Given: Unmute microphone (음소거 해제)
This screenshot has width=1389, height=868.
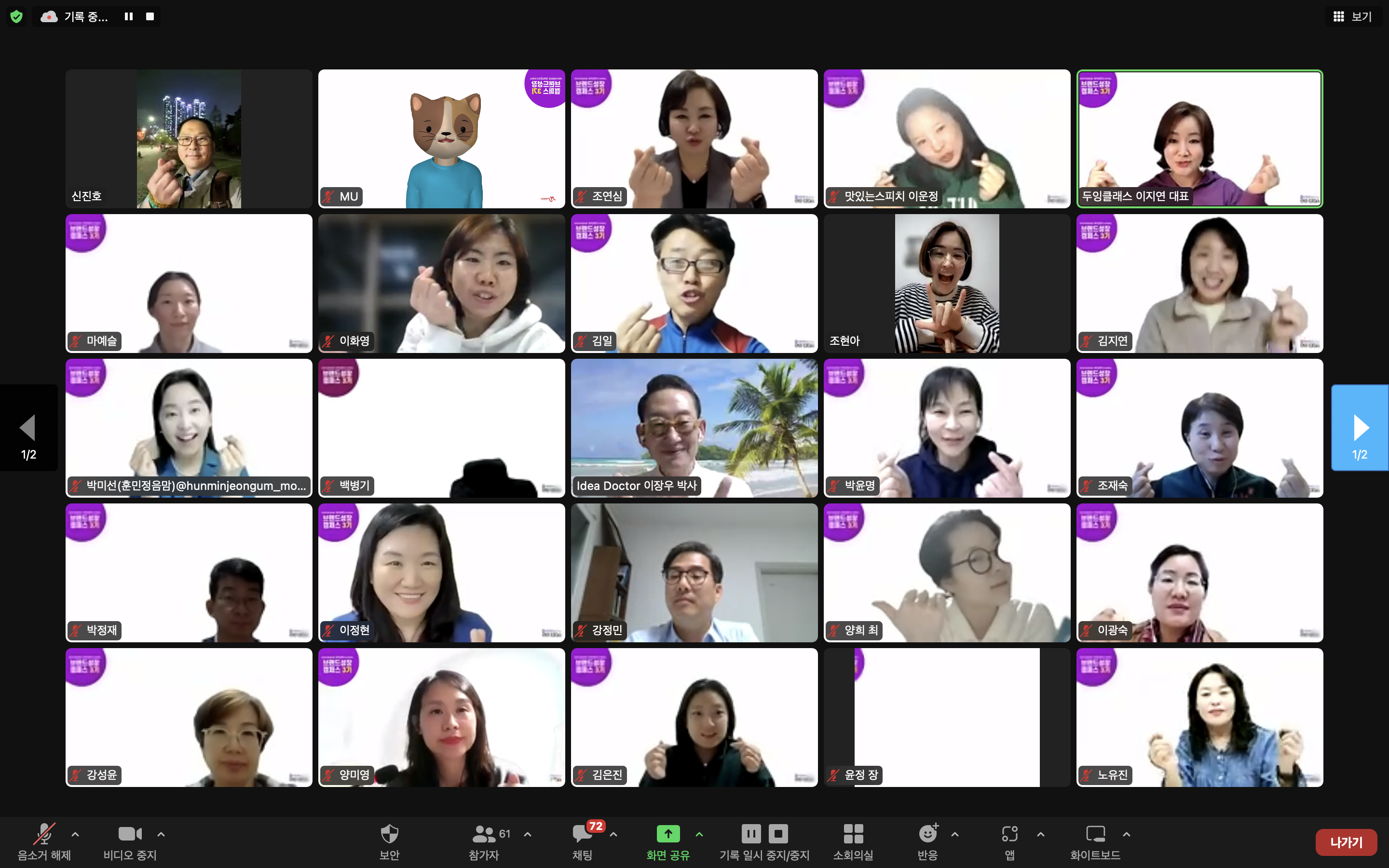Looking at the screenshot, I should (44, 834).
